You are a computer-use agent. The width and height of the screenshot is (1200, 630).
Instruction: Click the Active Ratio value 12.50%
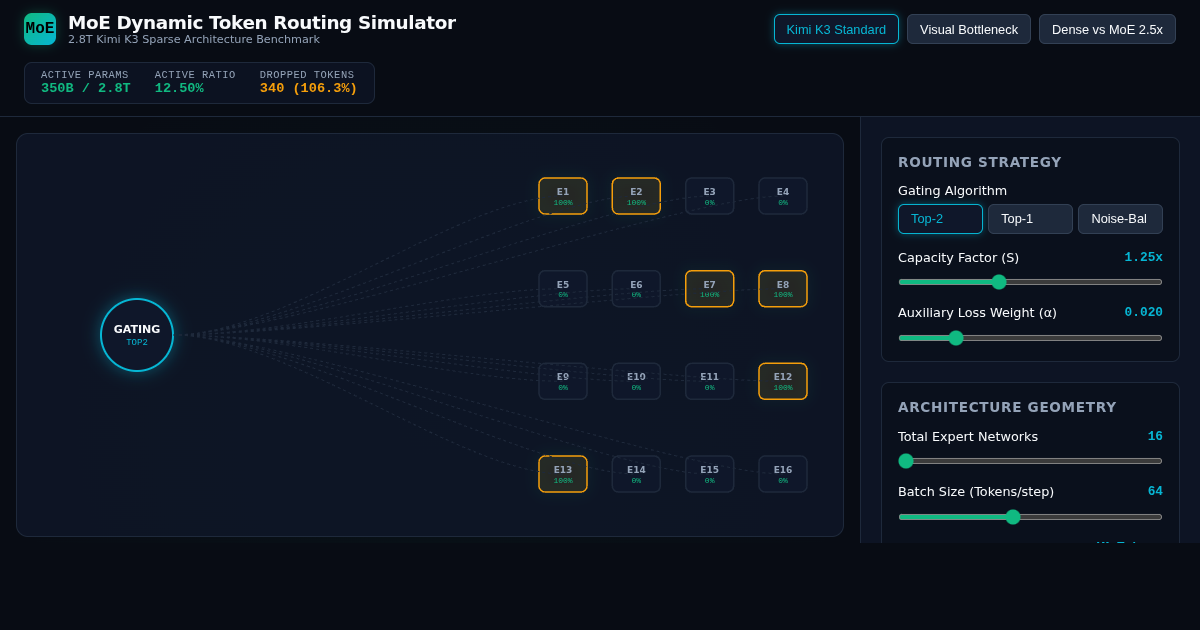click(179, 88)
